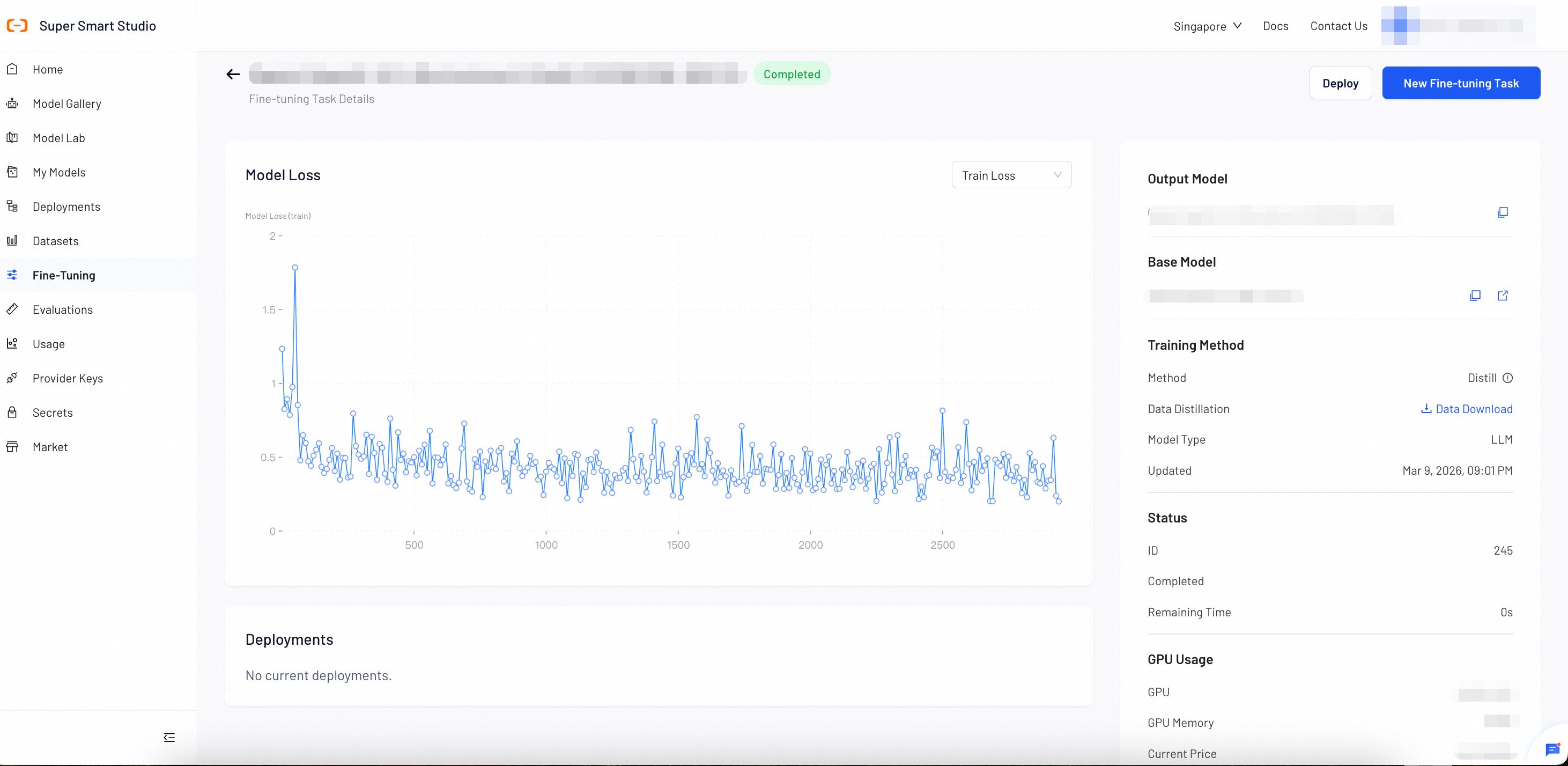This screenshot has width=1568, height=766.
Task: Open Provider Keys settings
Action: tap(68, 378)
